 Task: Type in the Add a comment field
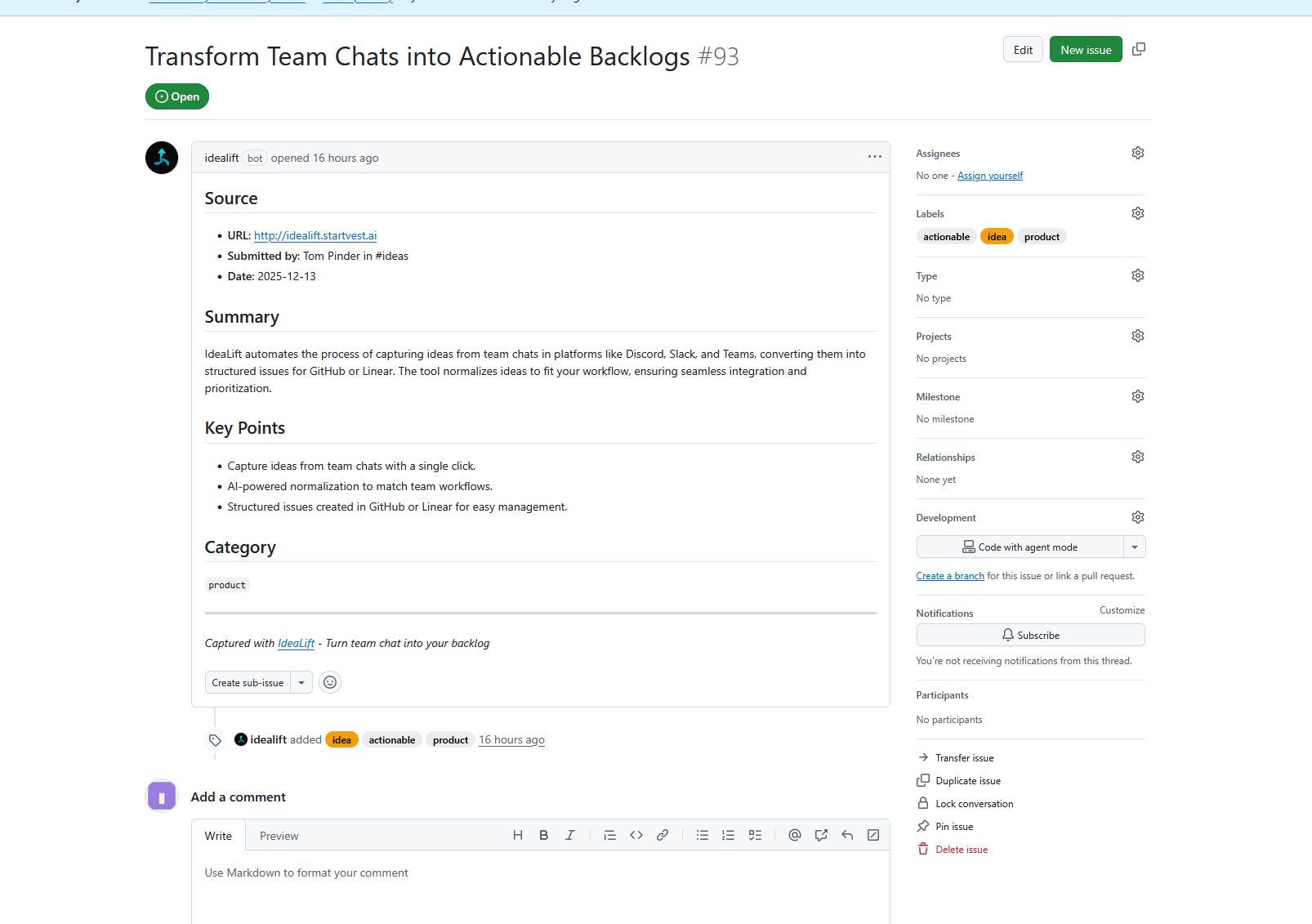539,882
